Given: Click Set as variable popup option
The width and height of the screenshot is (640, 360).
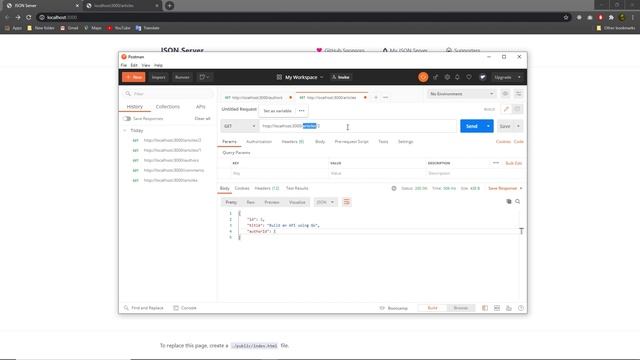Looking at the screenshot, I should click(278, 111).
